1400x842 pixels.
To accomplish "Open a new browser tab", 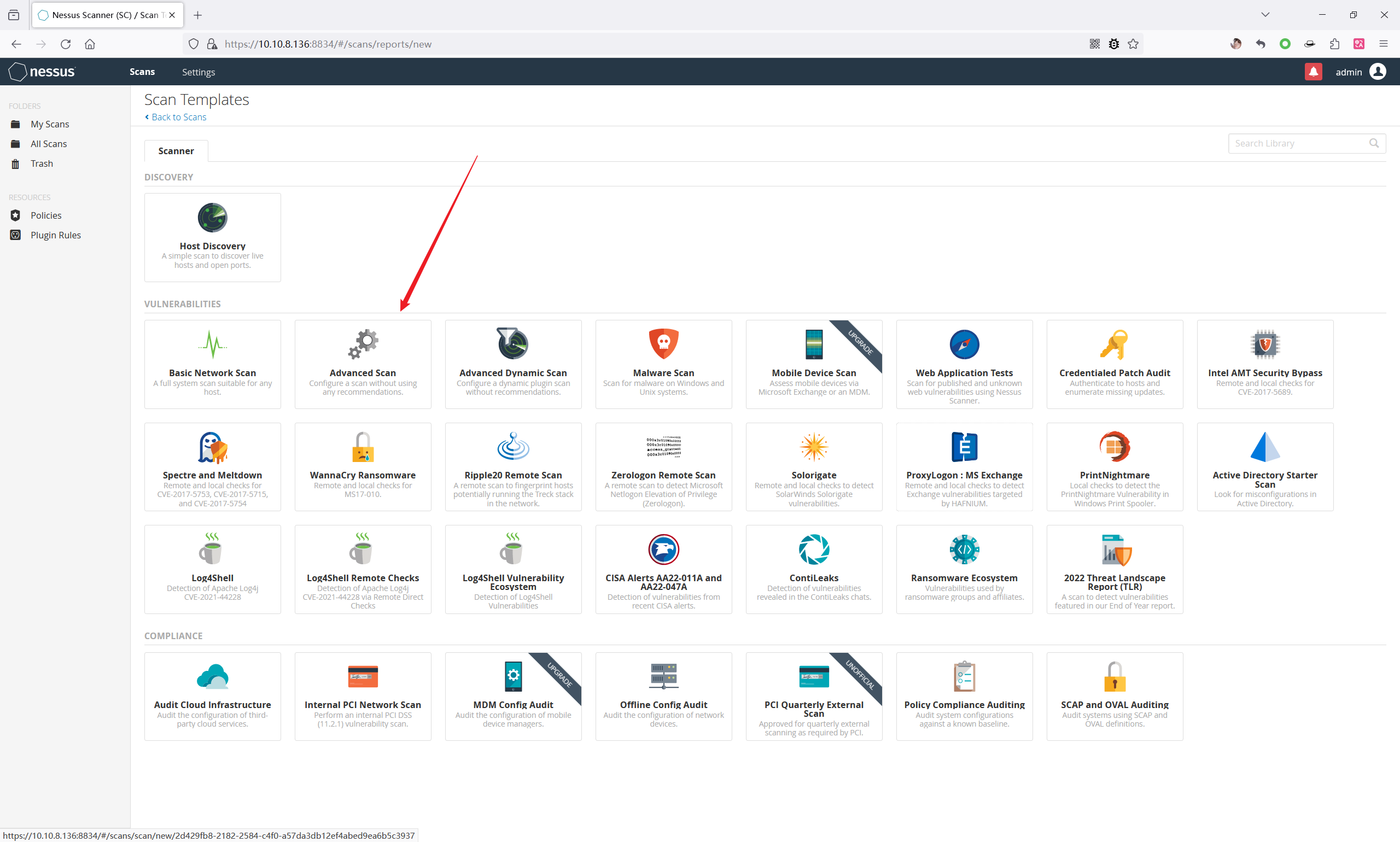I will pyautogui.click(x=197, y=15).
